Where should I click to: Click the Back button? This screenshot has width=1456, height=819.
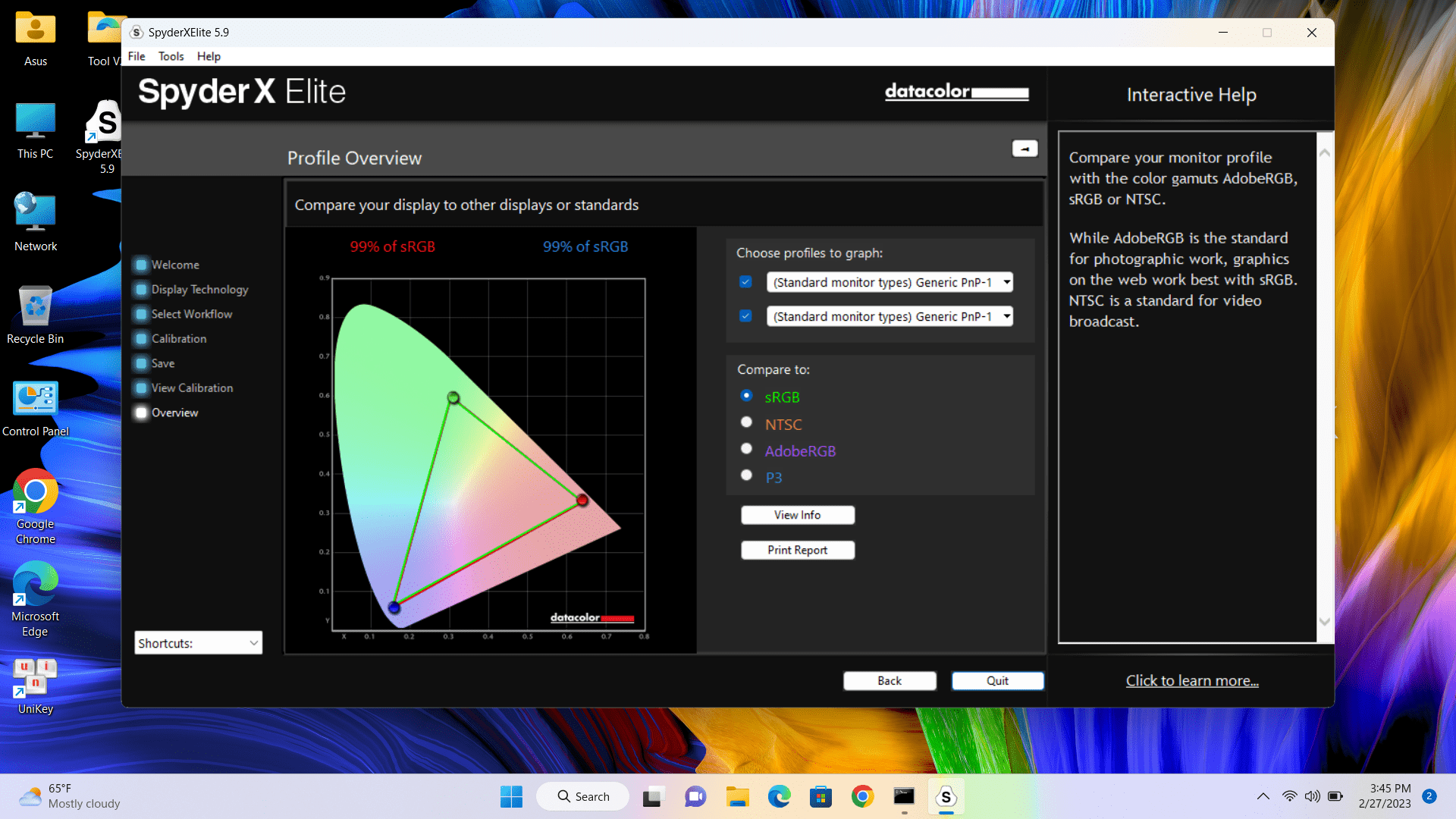[x=890, y=681]
